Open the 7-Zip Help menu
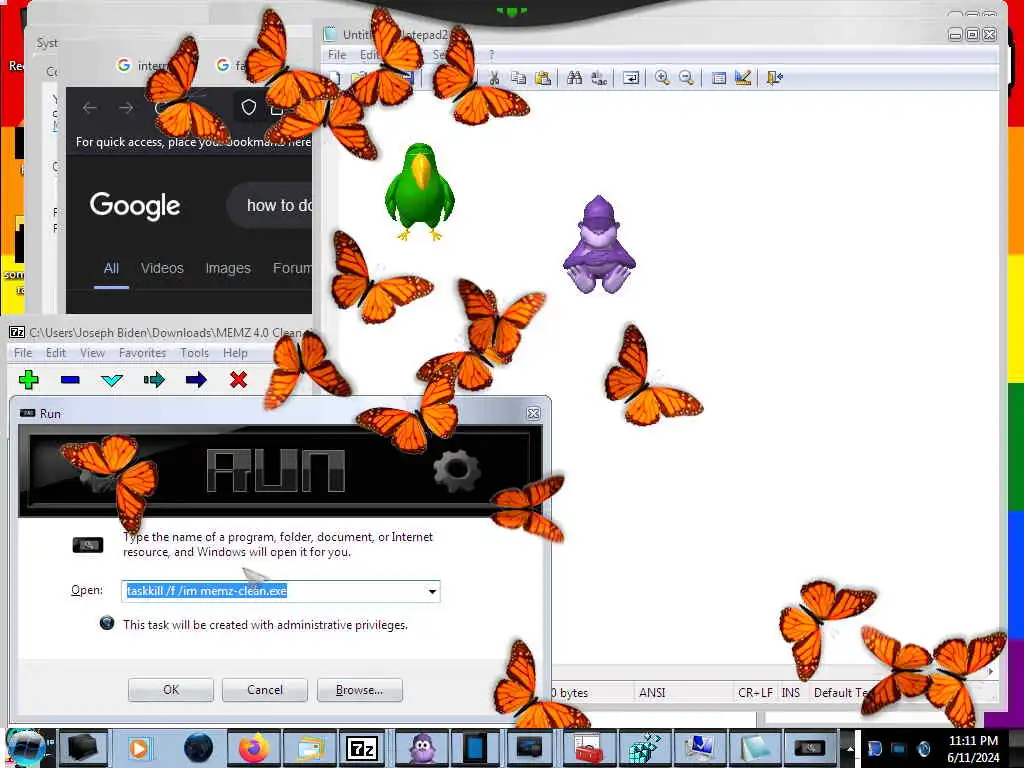This screenshot has height=768, width=1024. tap(235, 353)
